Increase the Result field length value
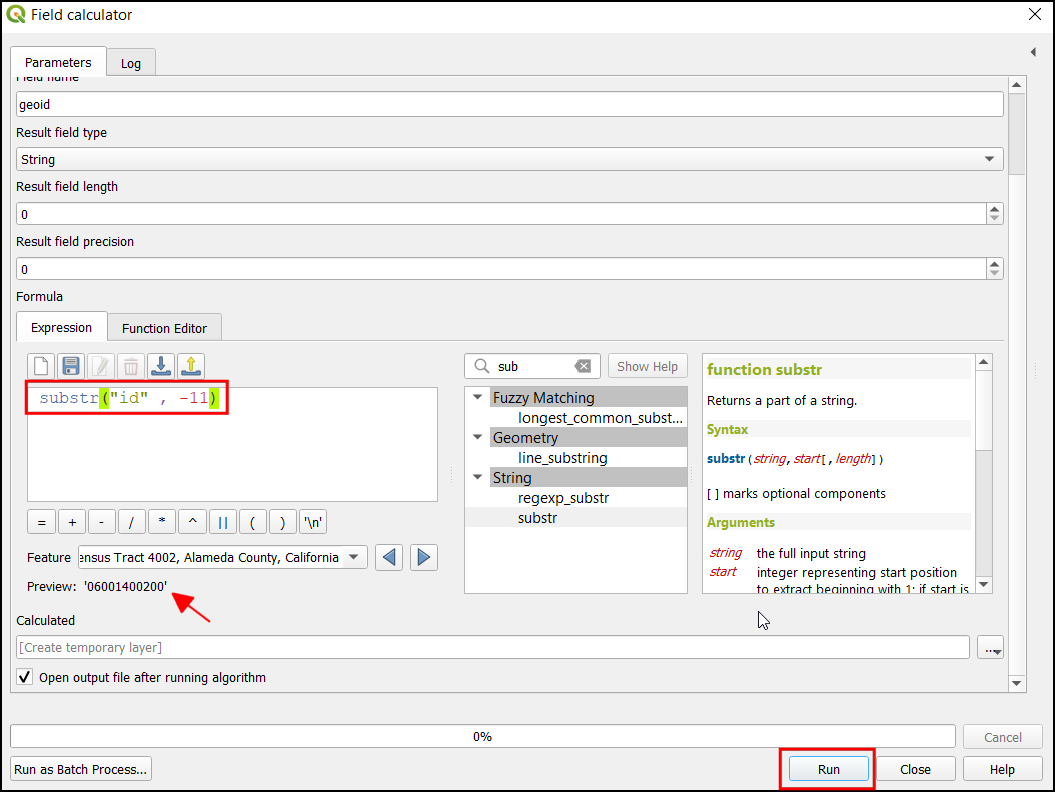Image resolution: width=1055 pixels, height=792 pixels. [x=994, y=209]
